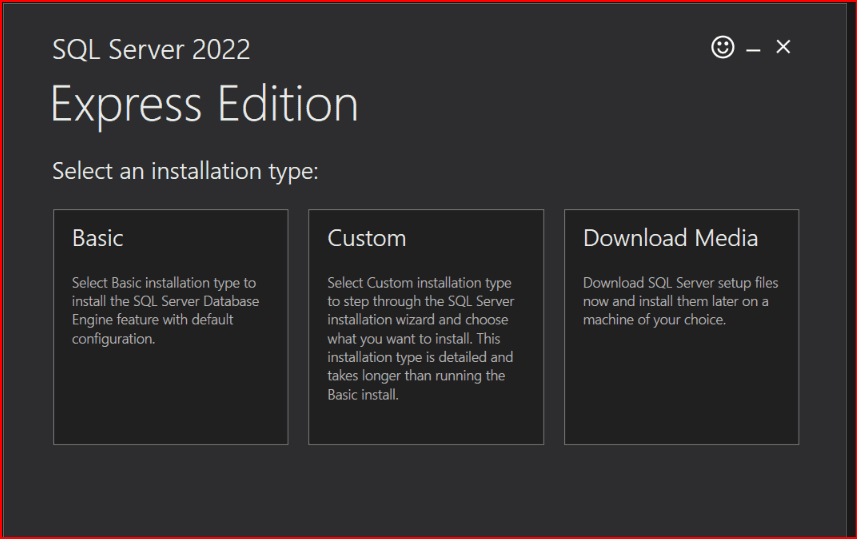857x539 pixels.
Task: Click the Custom tile's description paragraph
Action: pyautogui.click(x=420, y=339)
